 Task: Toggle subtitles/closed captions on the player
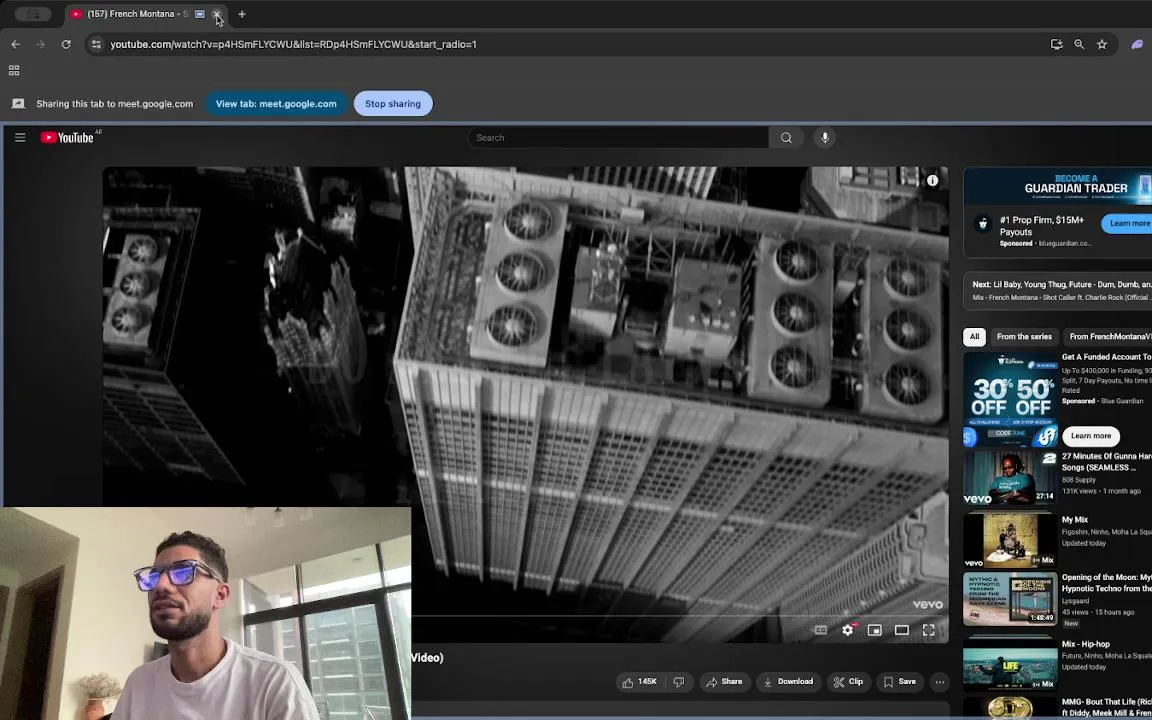pyautogui.click(x=821, y=630)
